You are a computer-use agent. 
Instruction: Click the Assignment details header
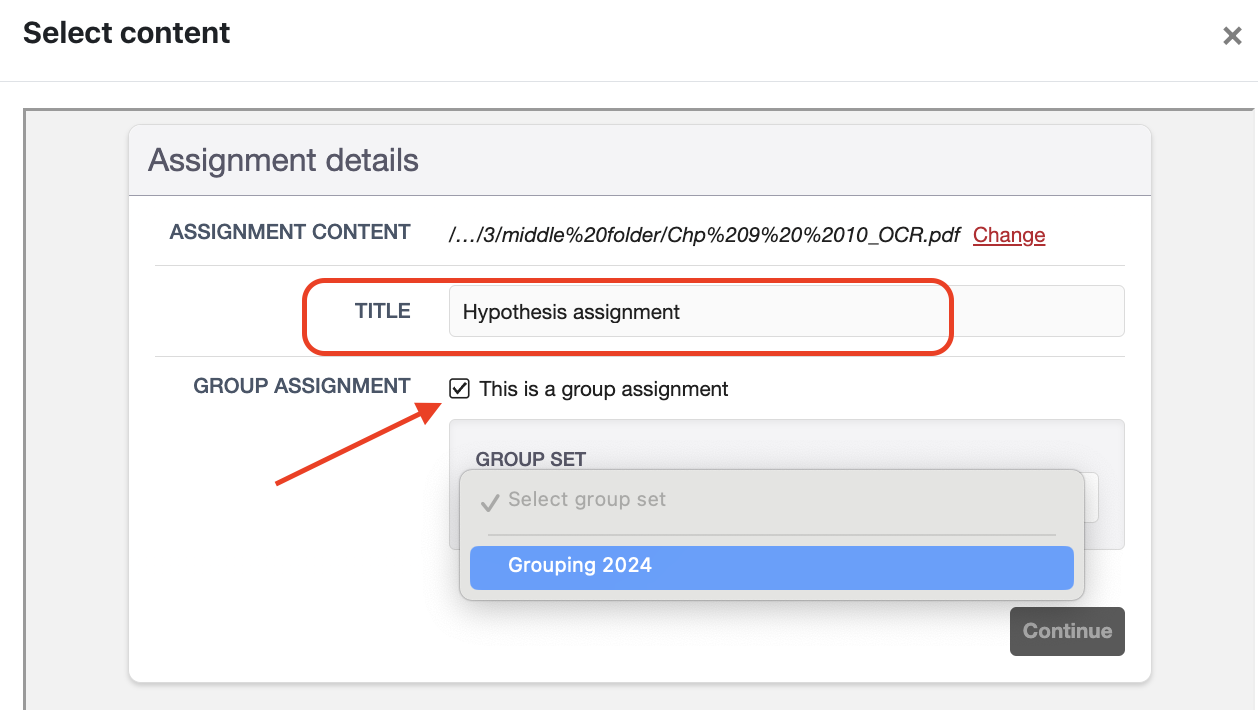[x=283, y=160]
